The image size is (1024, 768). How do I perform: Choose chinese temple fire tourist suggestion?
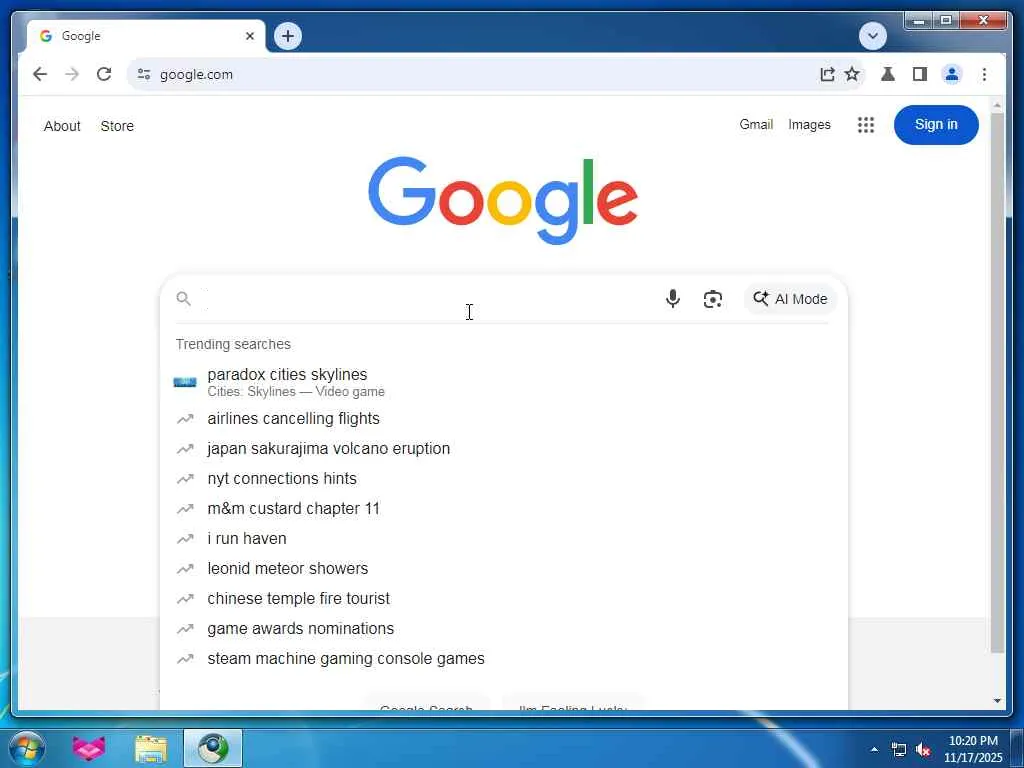point(504,599)
